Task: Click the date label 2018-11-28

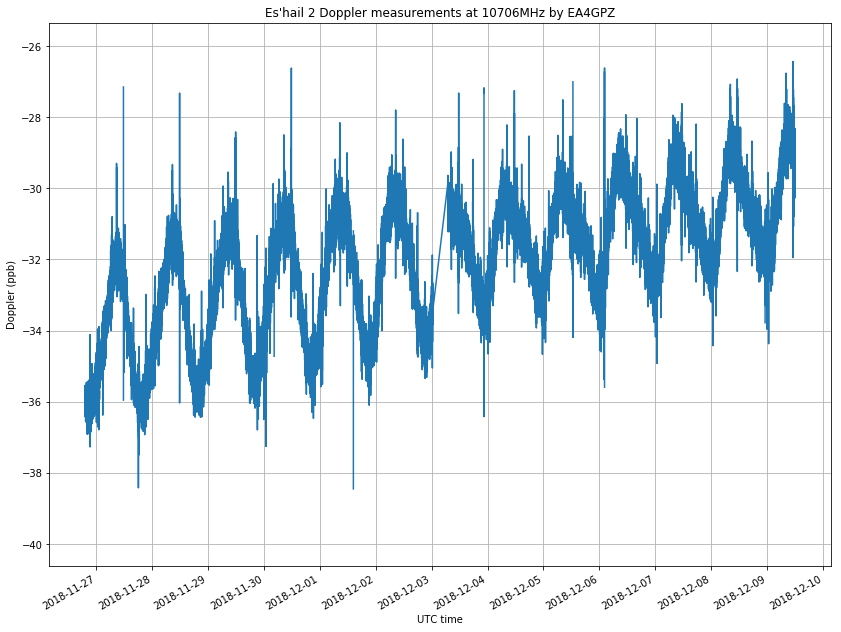Action: (126, 591)
